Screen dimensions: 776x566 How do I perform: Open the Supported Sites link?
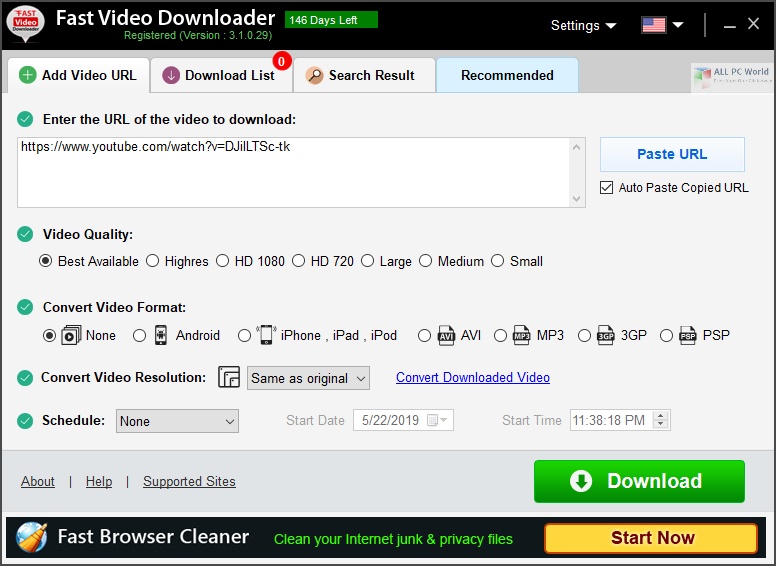(x=189, y=481)
